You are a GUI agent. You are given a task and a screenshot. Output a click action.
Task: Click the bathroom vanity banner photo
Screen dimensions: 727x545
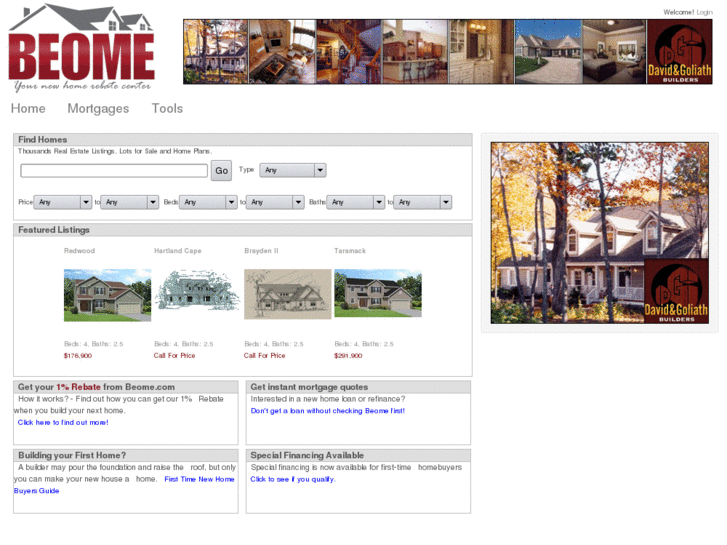click(481, 51)
